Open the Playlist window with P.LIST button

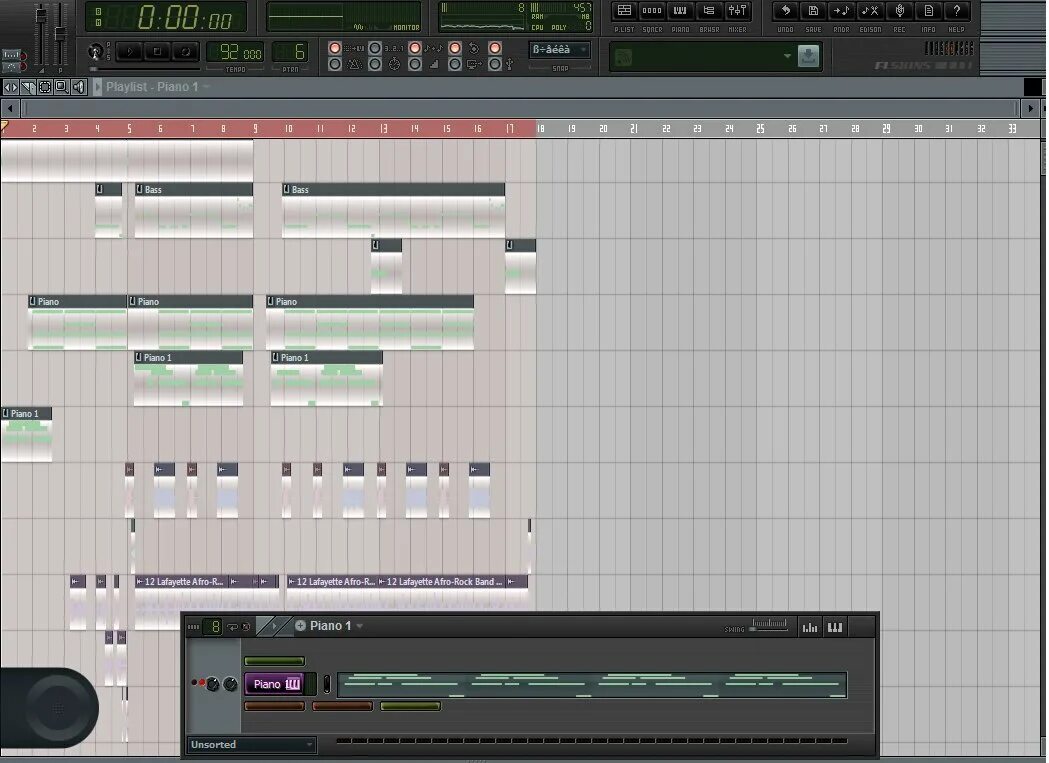pos(624,11)
